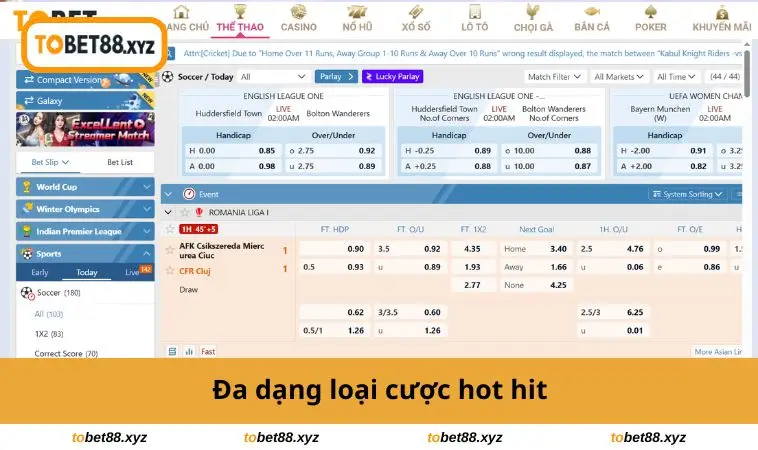This screenshot has width=758, height=450.
Task: Favorite the ROMANIA LIGA I league star
Action: pyautogui.click(x=184, y=212)
